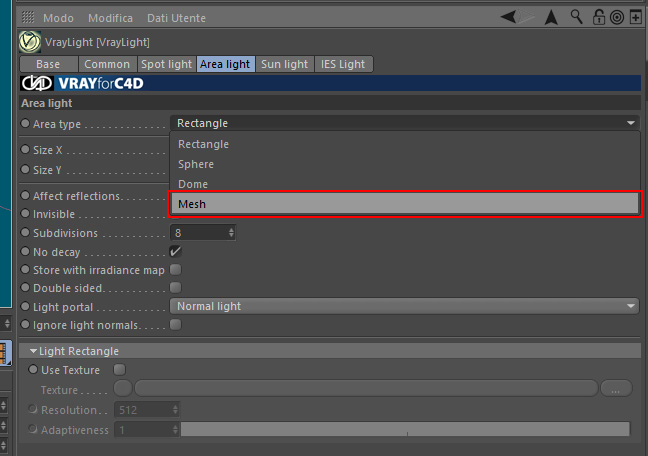This screenshot has width=648, height=456.
Task: Switch to the Sun light tab
Action: tap(284, 64)
